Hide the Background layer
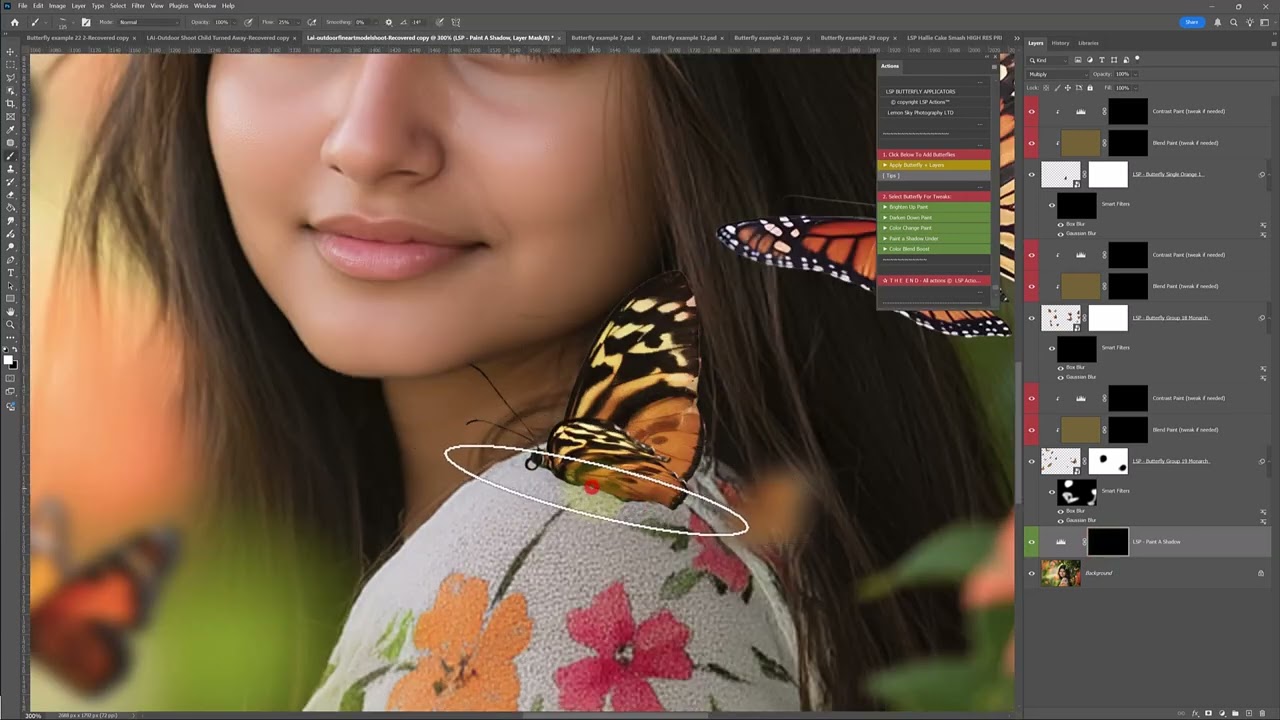 (1032, 573)
